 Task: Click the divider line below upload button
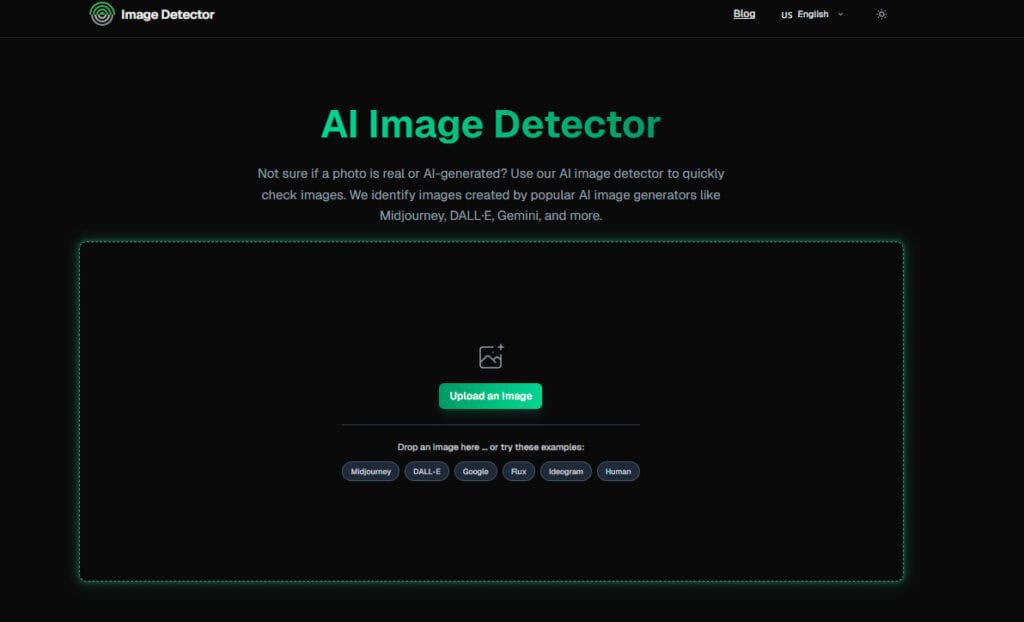[490, 425]
